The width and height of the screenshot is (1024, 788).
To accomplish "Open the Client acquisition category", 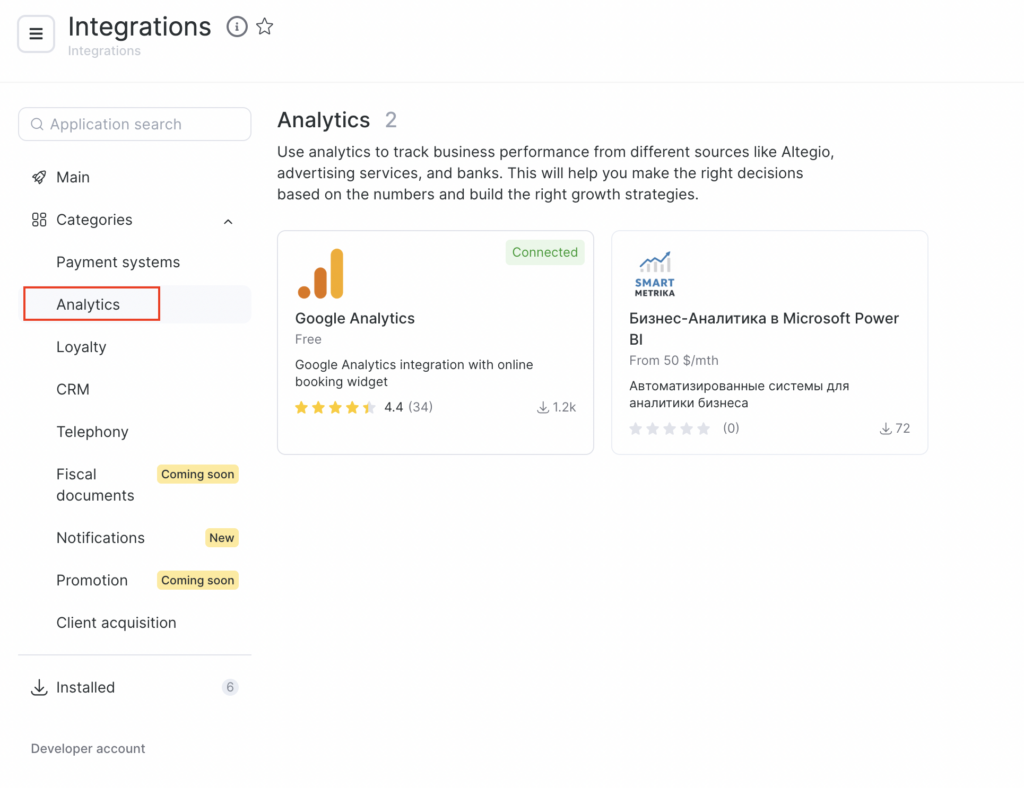I will coord(116,623).
